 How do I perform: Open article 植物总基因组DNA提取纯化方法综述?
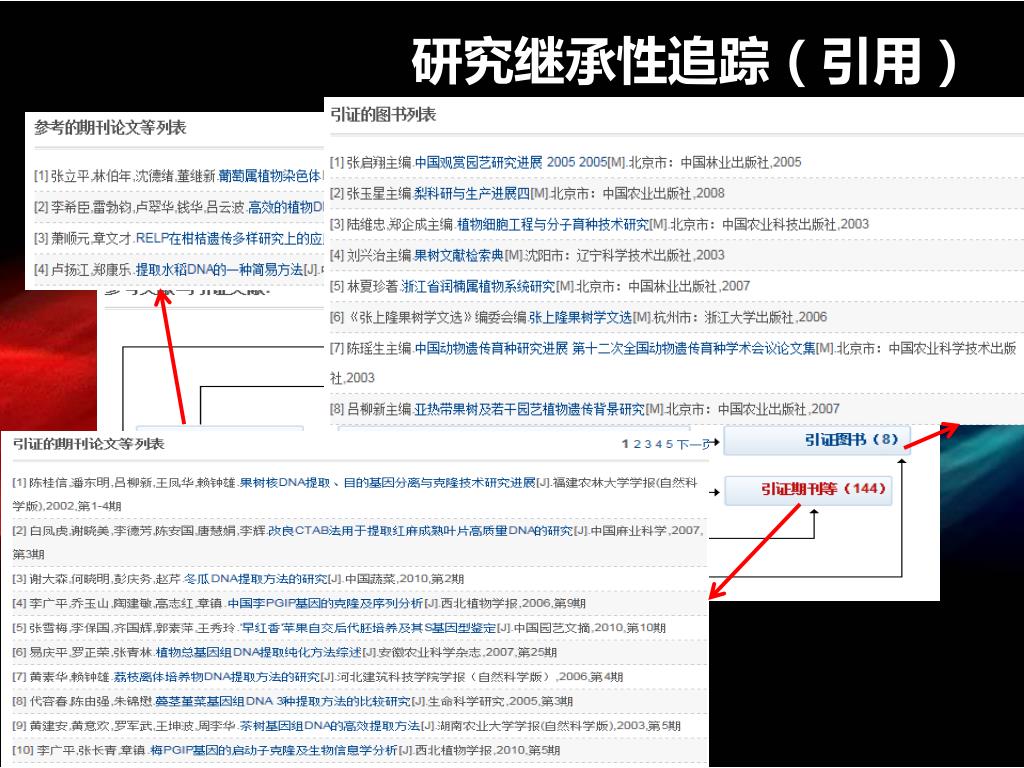[x=259, y=652]
